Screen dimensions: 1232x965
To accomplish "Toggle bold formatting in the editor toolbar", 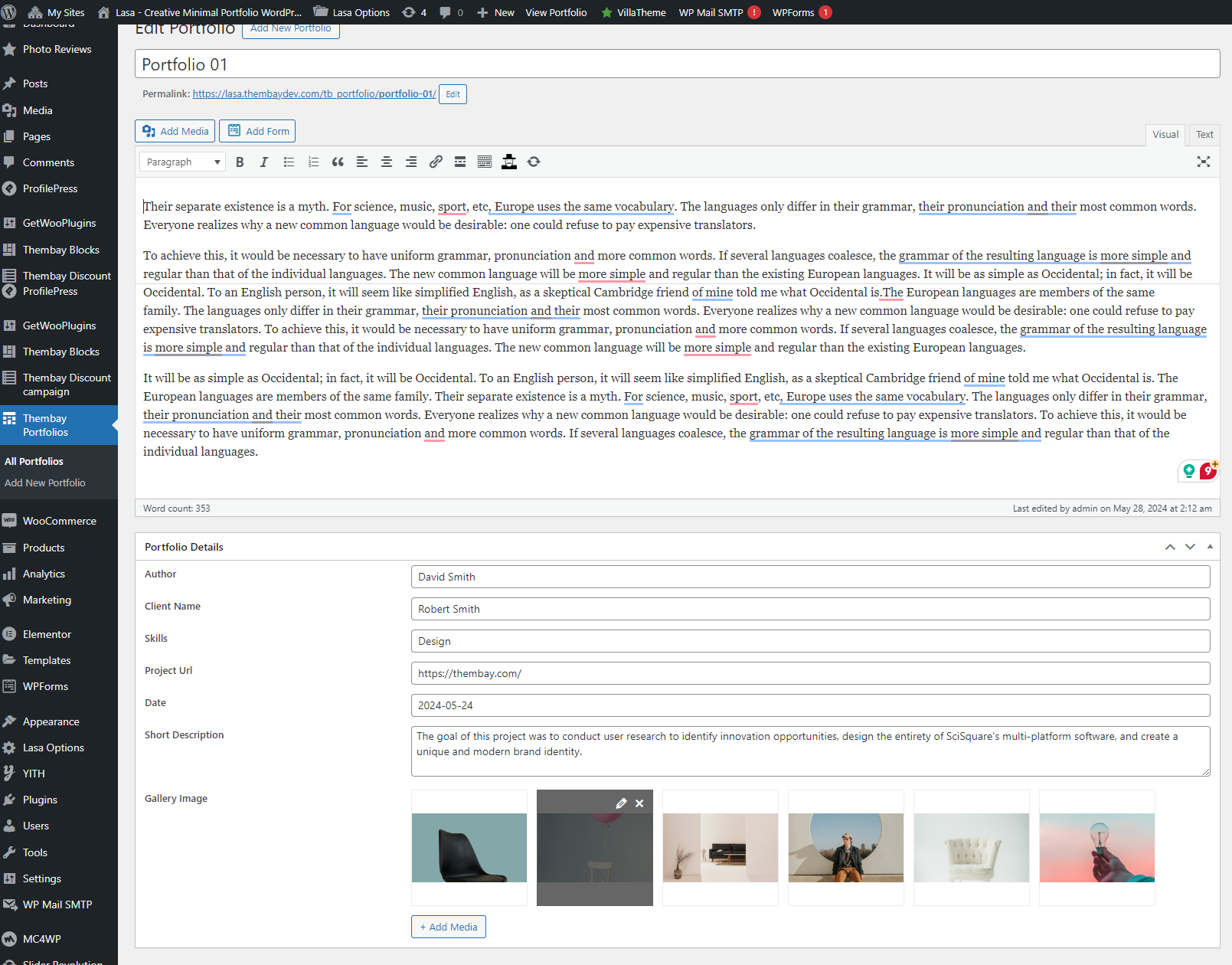I will pos(240,162).
